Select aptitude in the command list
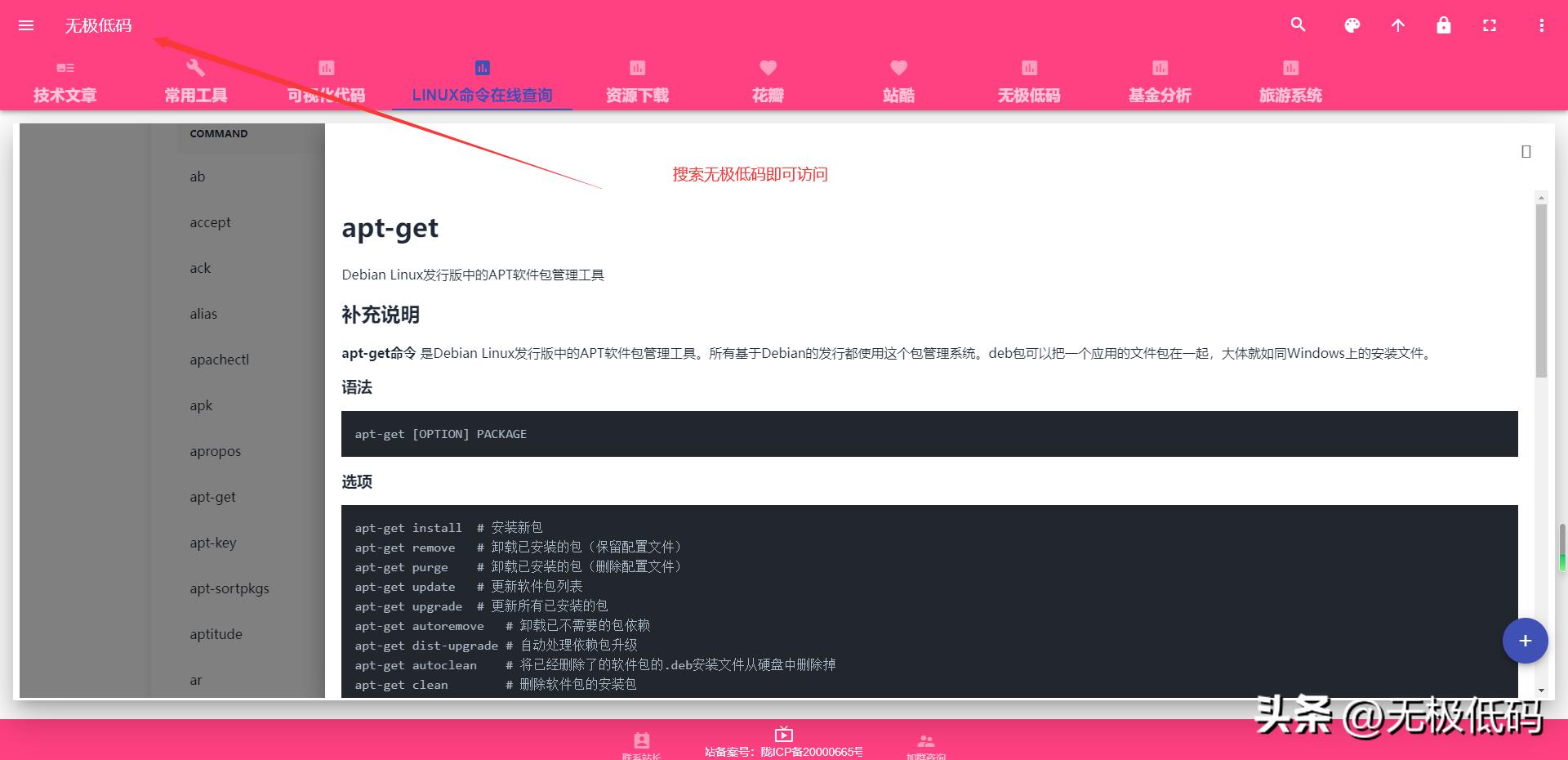1568x760 pixels. click(x=216, y=634)
